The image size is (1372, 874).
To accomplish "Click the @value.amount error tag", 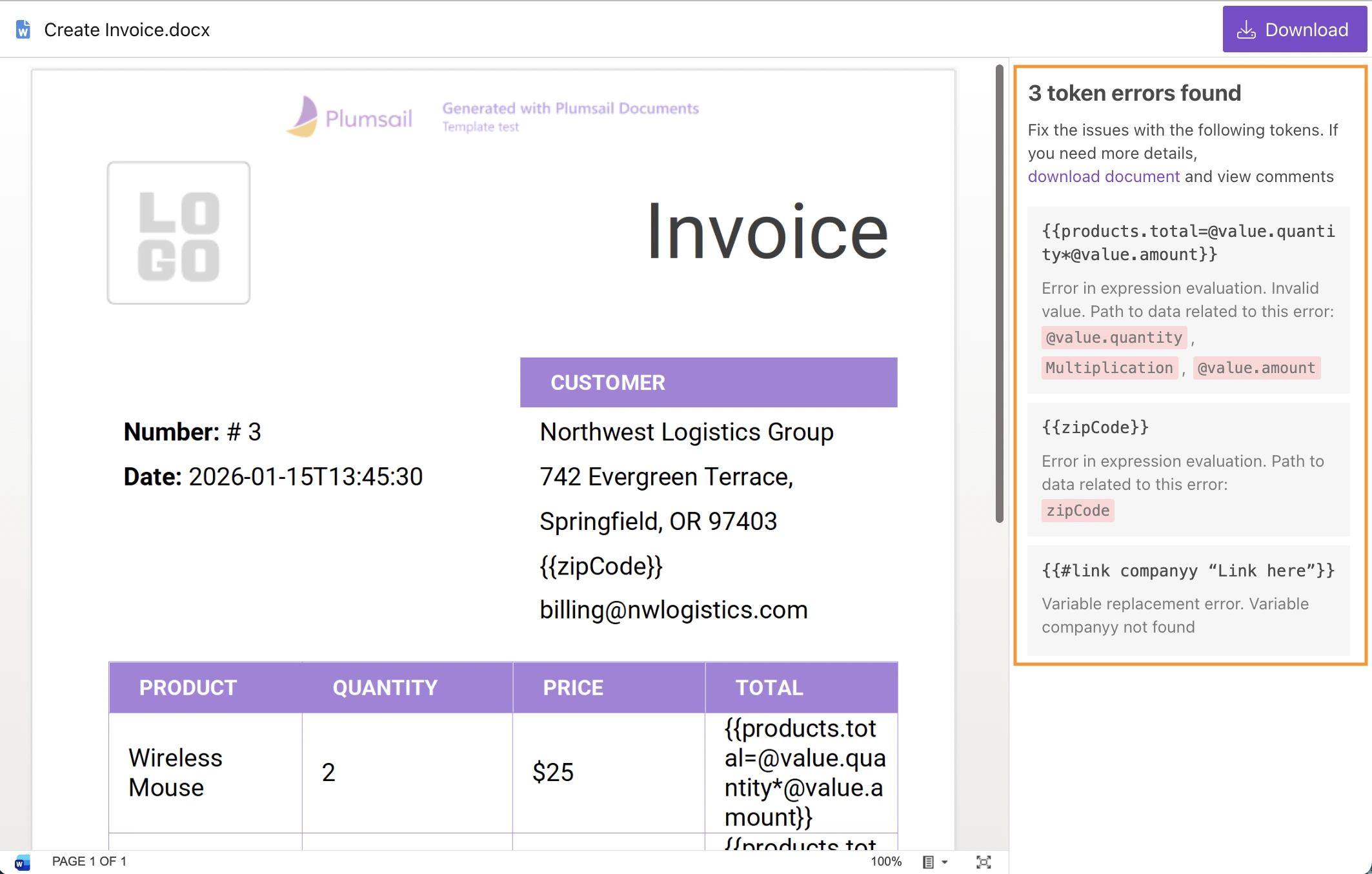I will point(1256,368).
